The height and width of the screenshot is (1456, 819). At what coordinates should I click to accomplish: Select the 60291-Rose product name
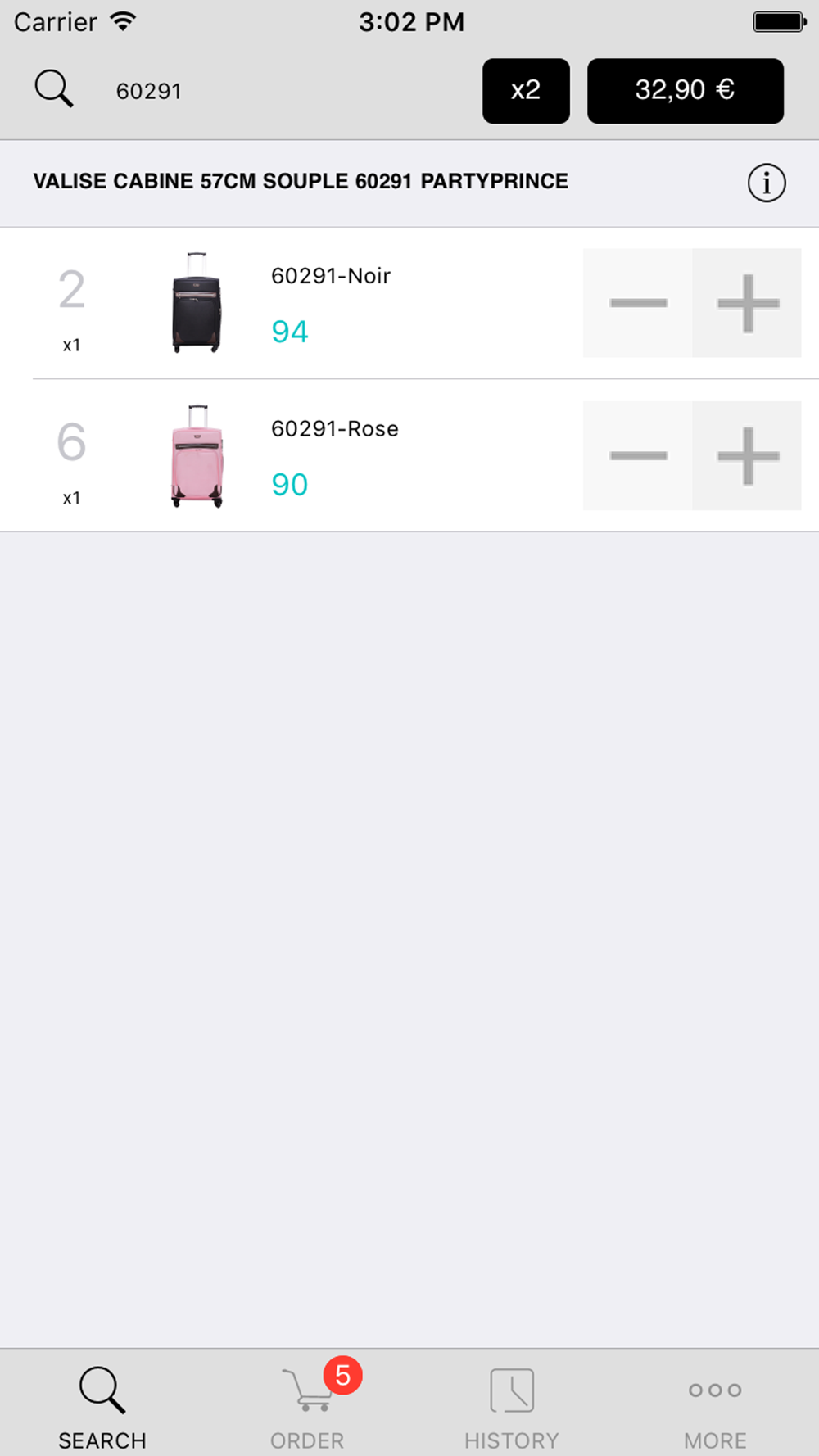(x=335, y=429)
